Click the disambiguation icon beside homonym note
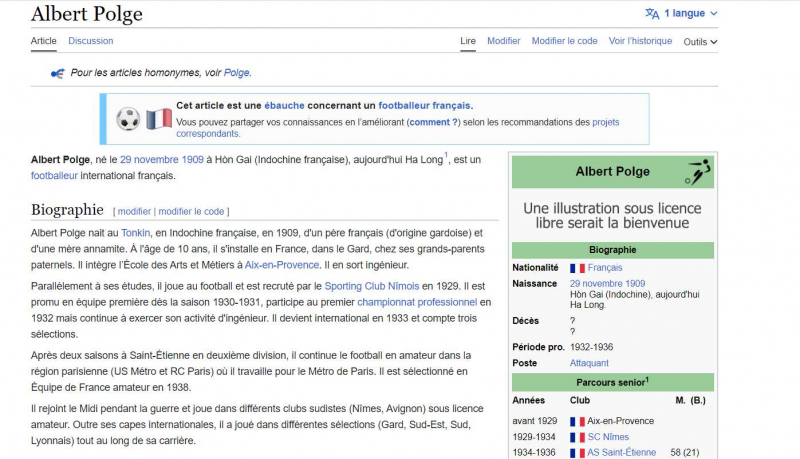 pyautogui.click(x=57, y=73)
